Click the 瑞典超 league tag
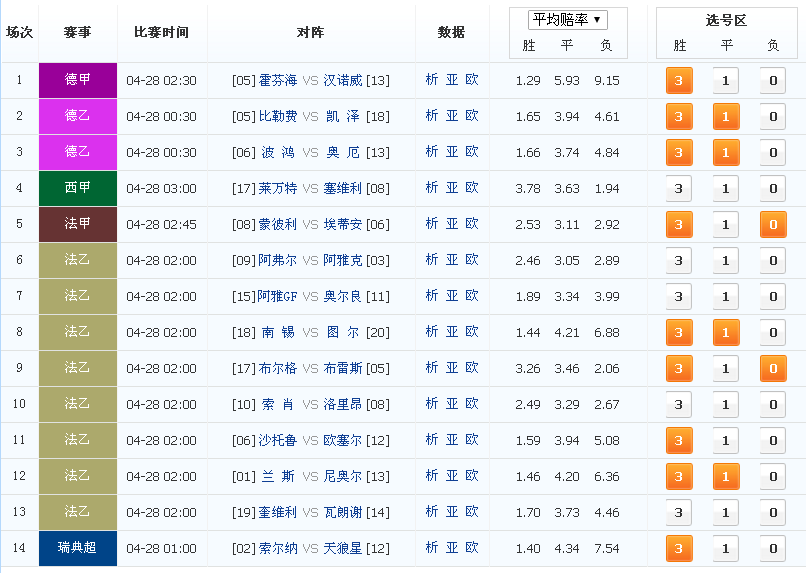806x573 pixels. coord(78,548)
